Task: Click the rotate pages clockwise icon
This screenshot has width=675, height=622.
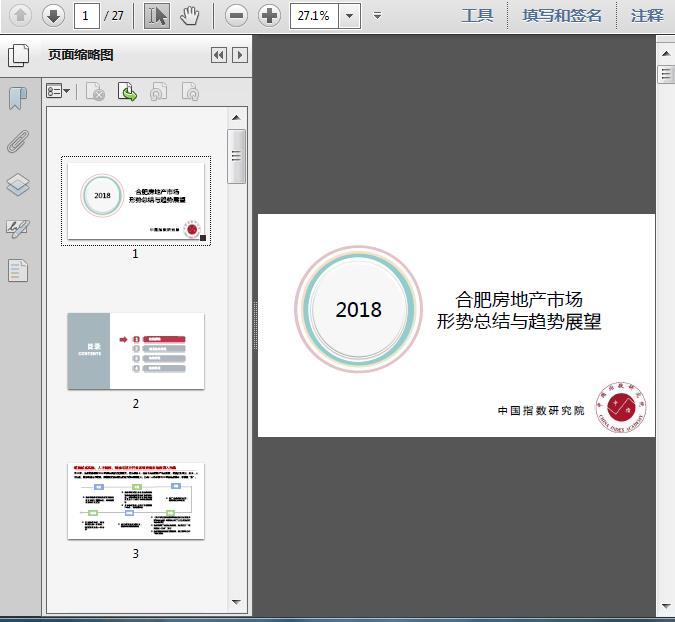Action: tap(190, 91)
